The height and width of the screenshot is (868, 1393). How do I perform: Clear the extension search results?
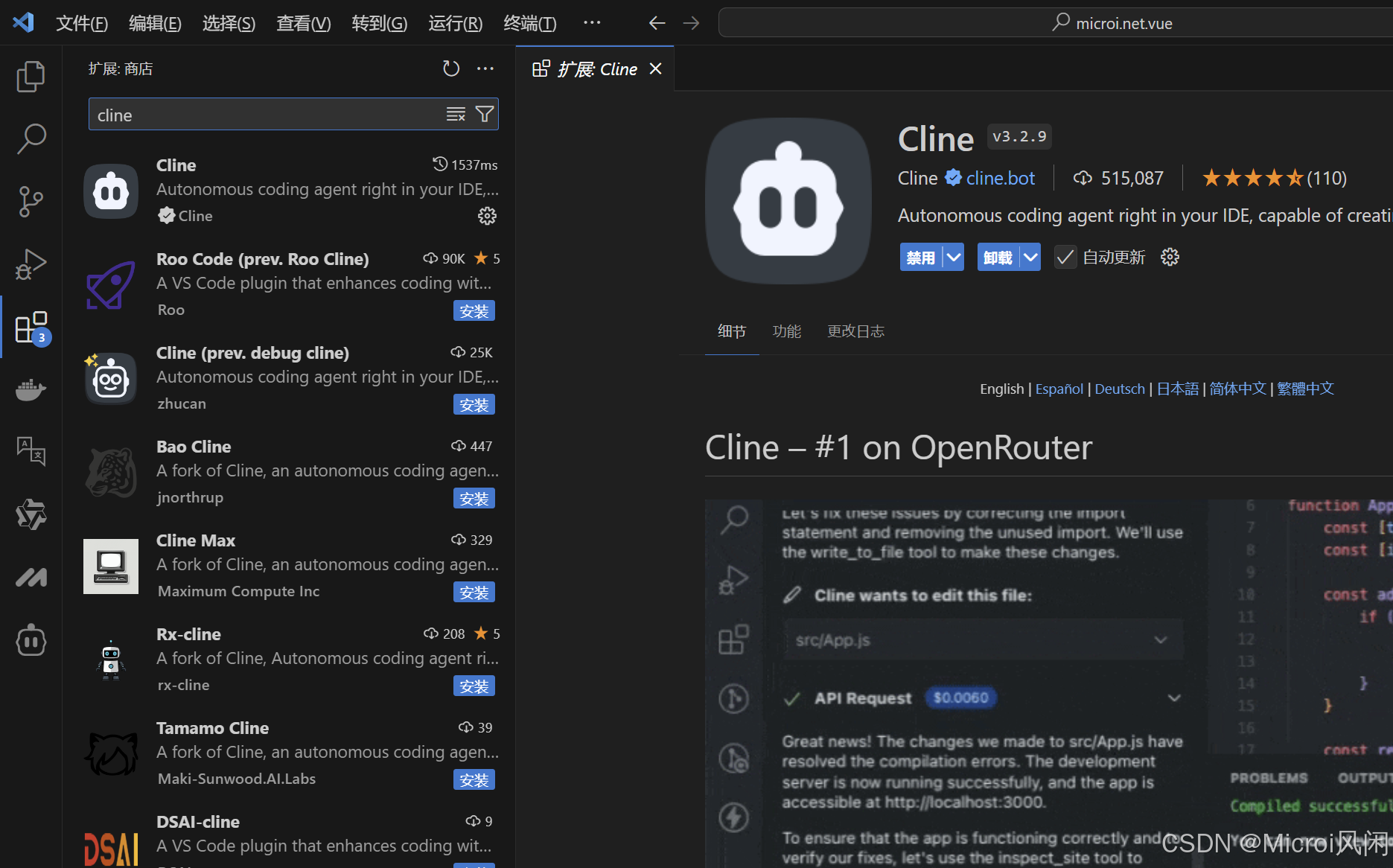click(456, 114)
